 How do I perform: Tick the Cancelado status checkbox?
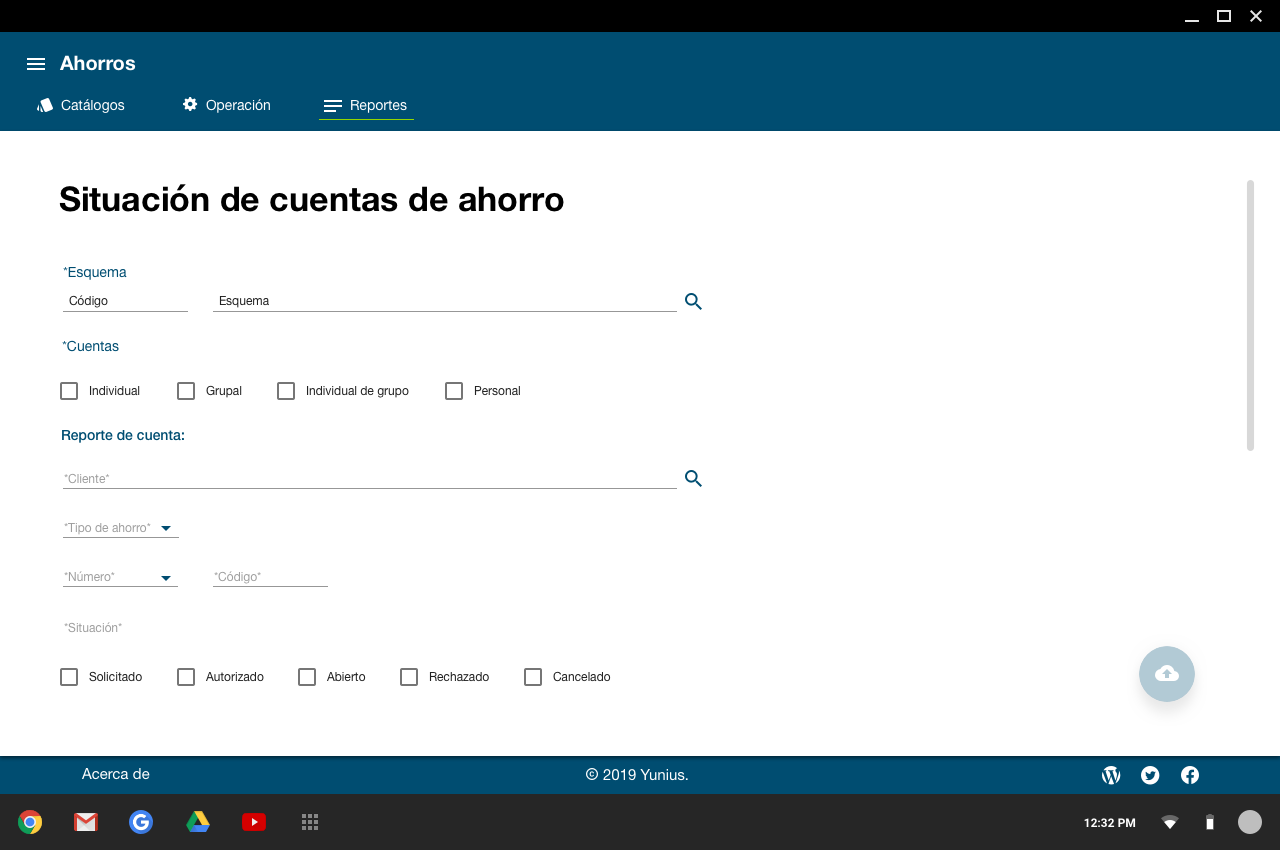point(533,677)
